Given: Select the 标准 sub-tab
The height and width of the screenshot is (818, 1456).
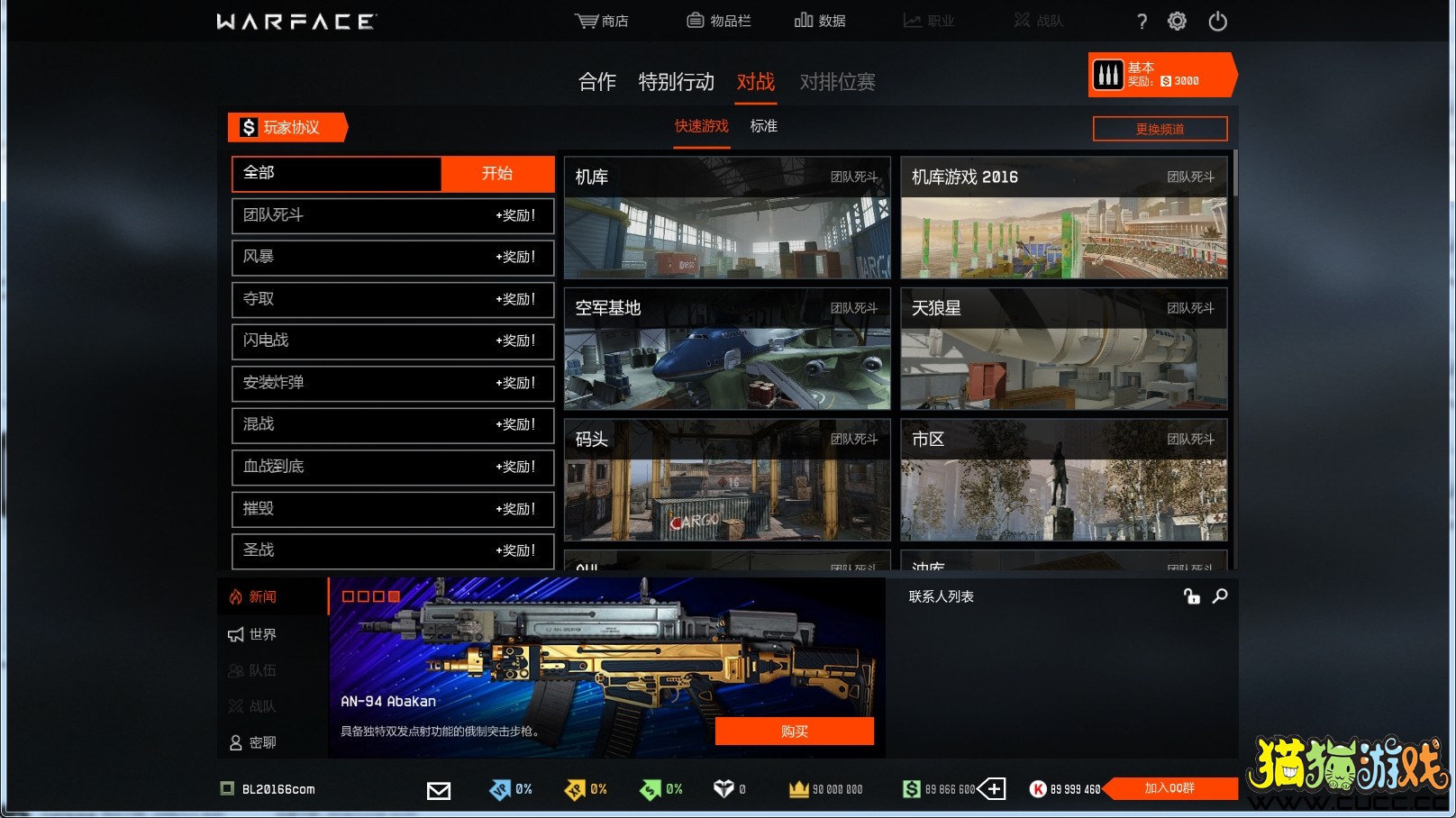Looking at the screenshot, I should tap(763, 126).
